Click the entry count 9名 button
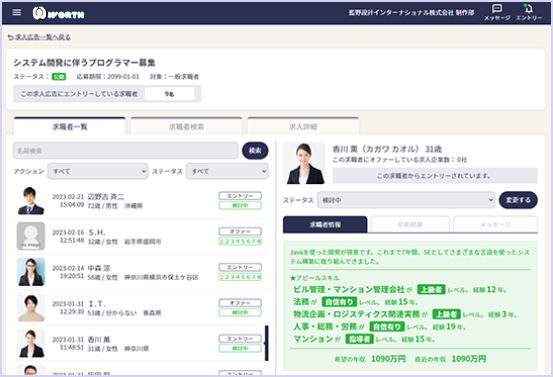The width and height of the screenshot is (553, 377). tap(169, 94)
